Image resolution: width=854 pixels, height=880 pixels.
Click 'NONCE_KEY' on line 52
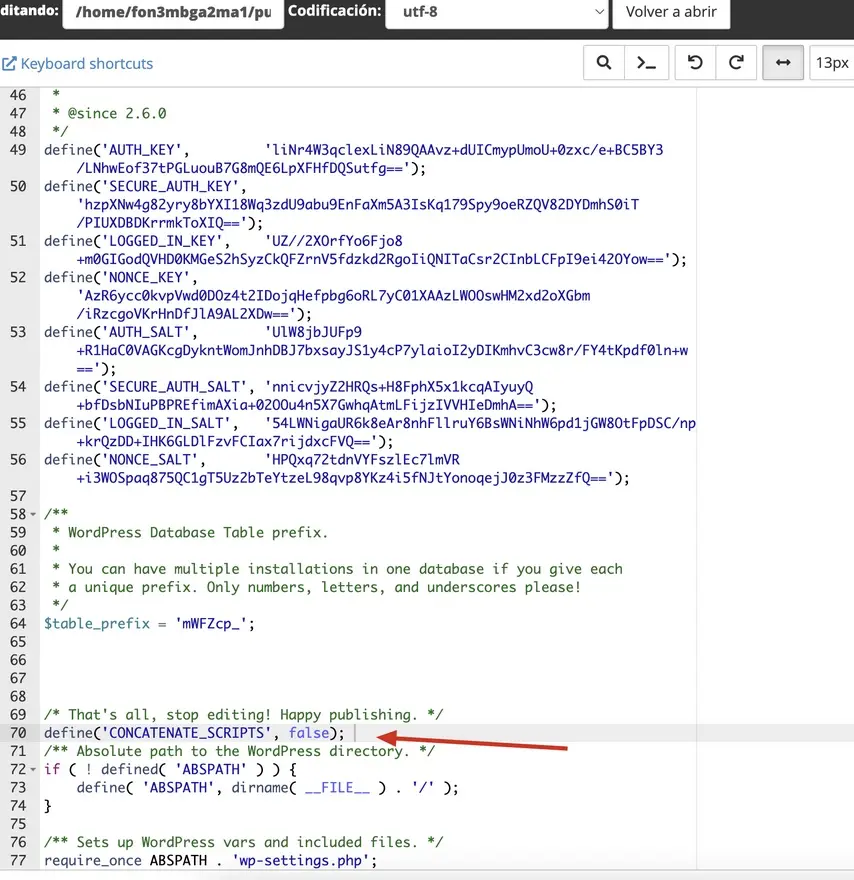point(146,277)
